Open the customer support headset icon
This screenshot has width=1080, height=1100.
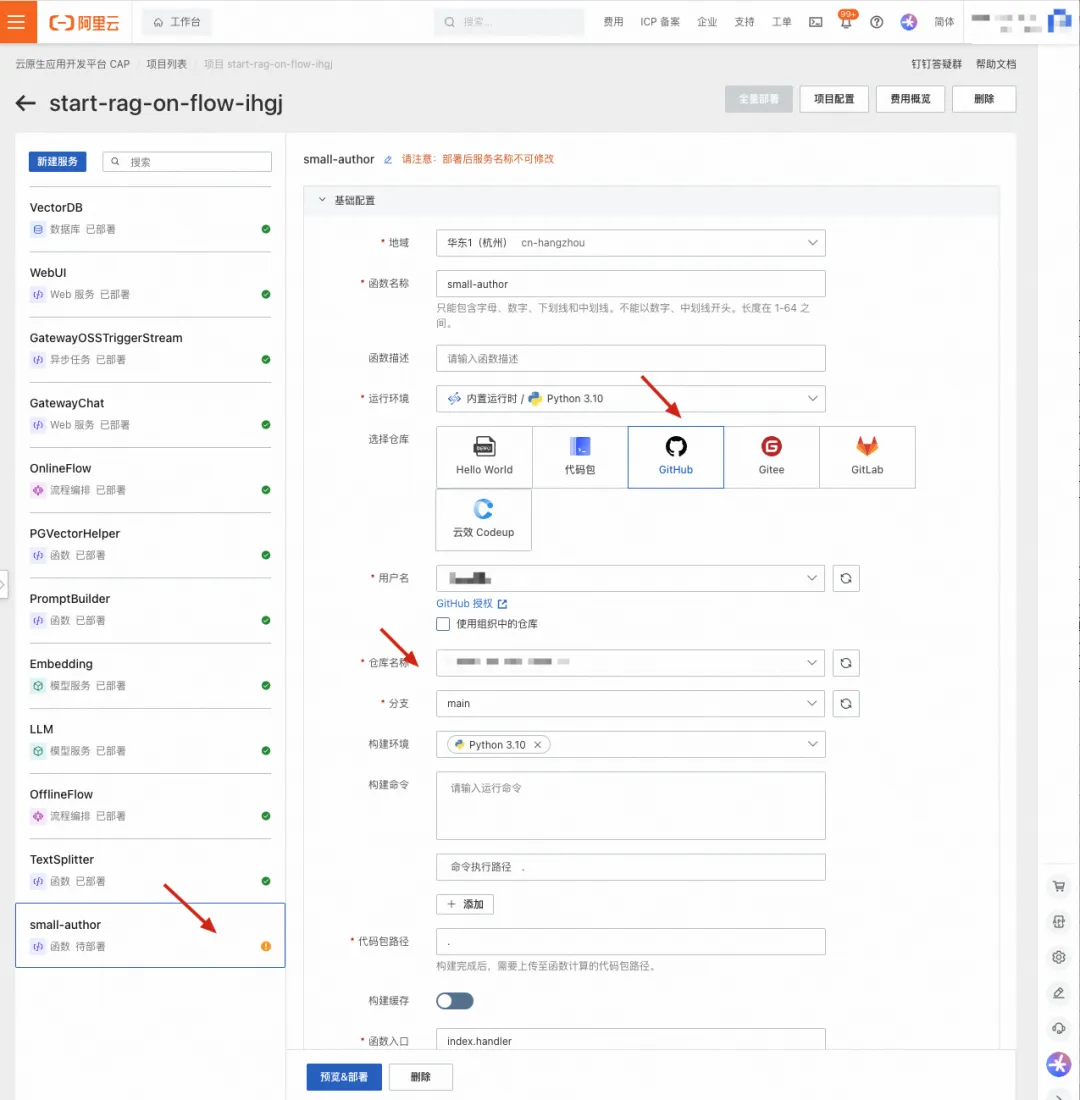tap(1059, 1028)
